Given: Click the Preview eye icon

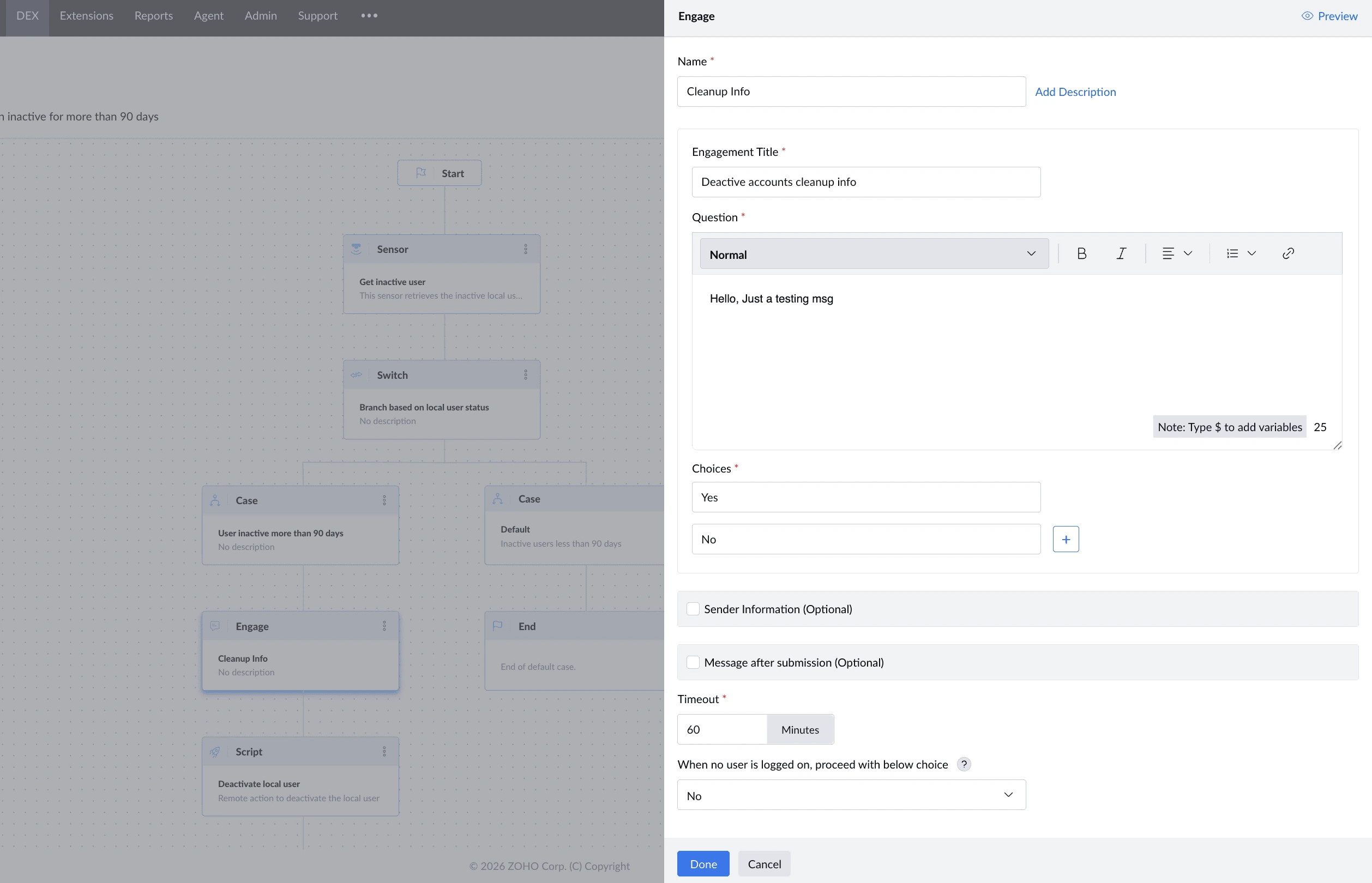Looking at the screenshot, I should click(x=1307, y=16).
